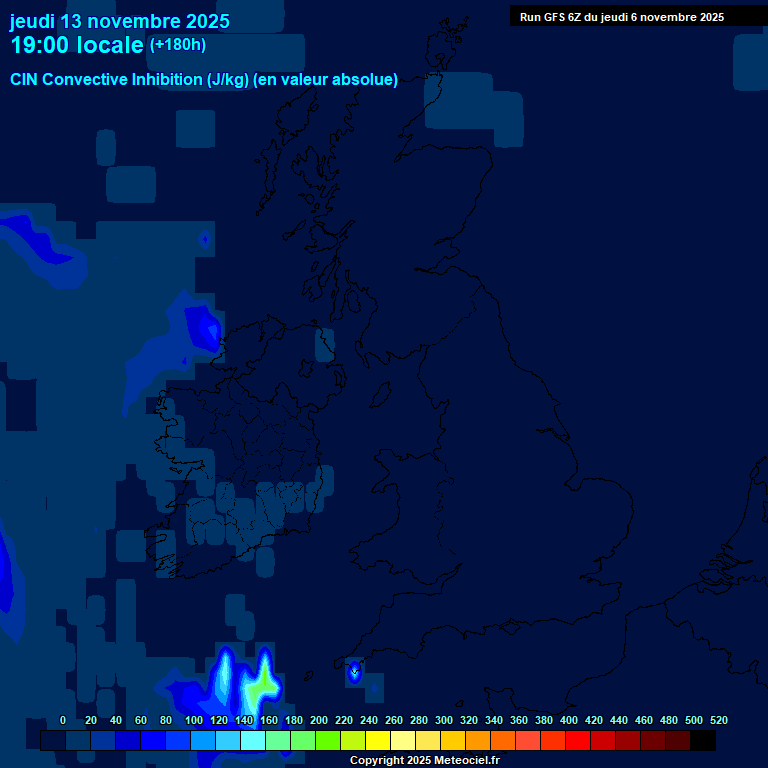
Task: Click the date text "jeudi 13 novembre 2025"
Action: click(120, 22)
